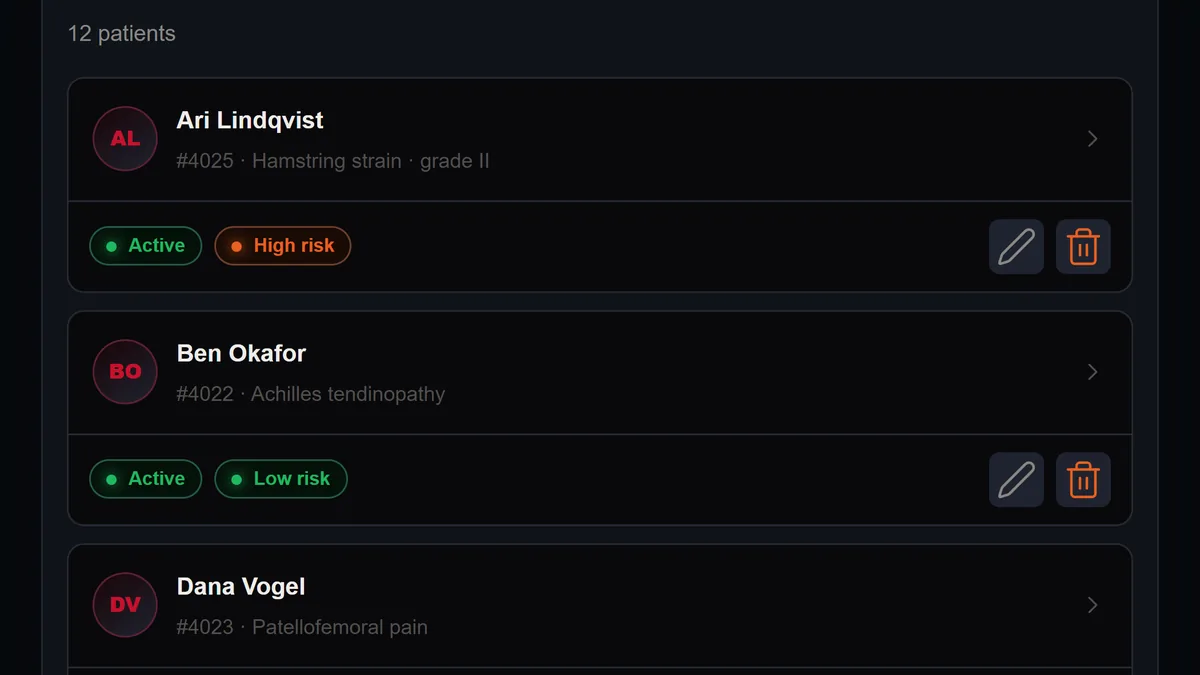Image resolution: width=1200 pixels, height=675 pixels.
Task: Select the BO avatar circle
Action: (125, 372)
